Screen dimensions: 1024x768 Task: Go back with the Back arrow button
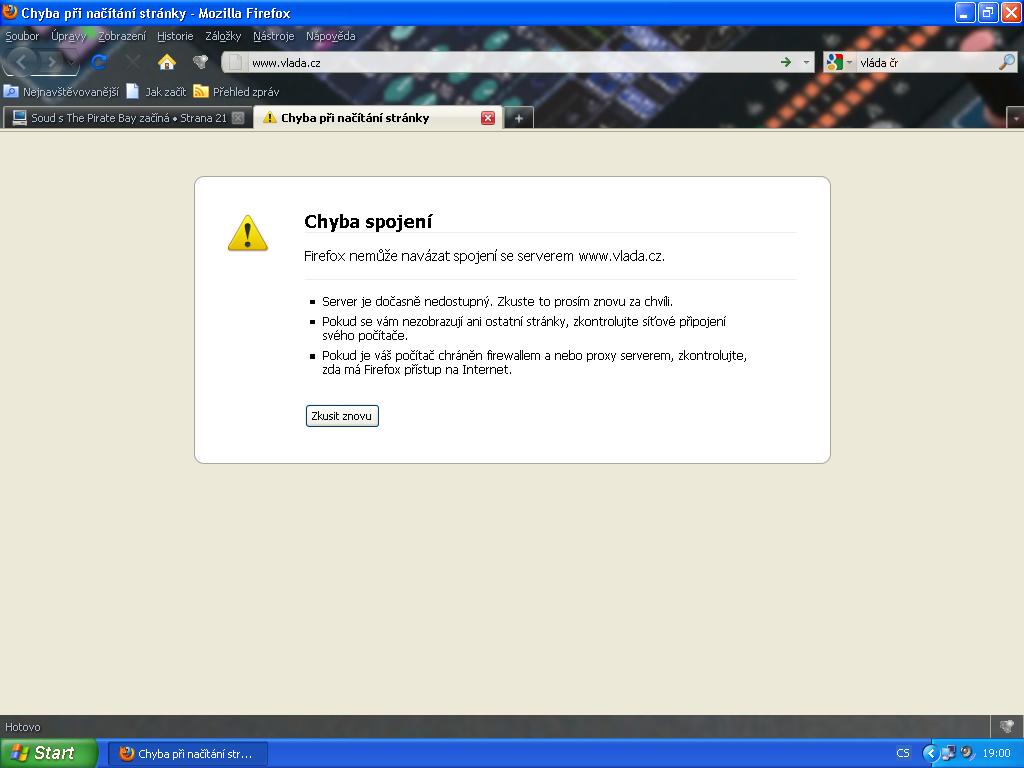[22, 62]
